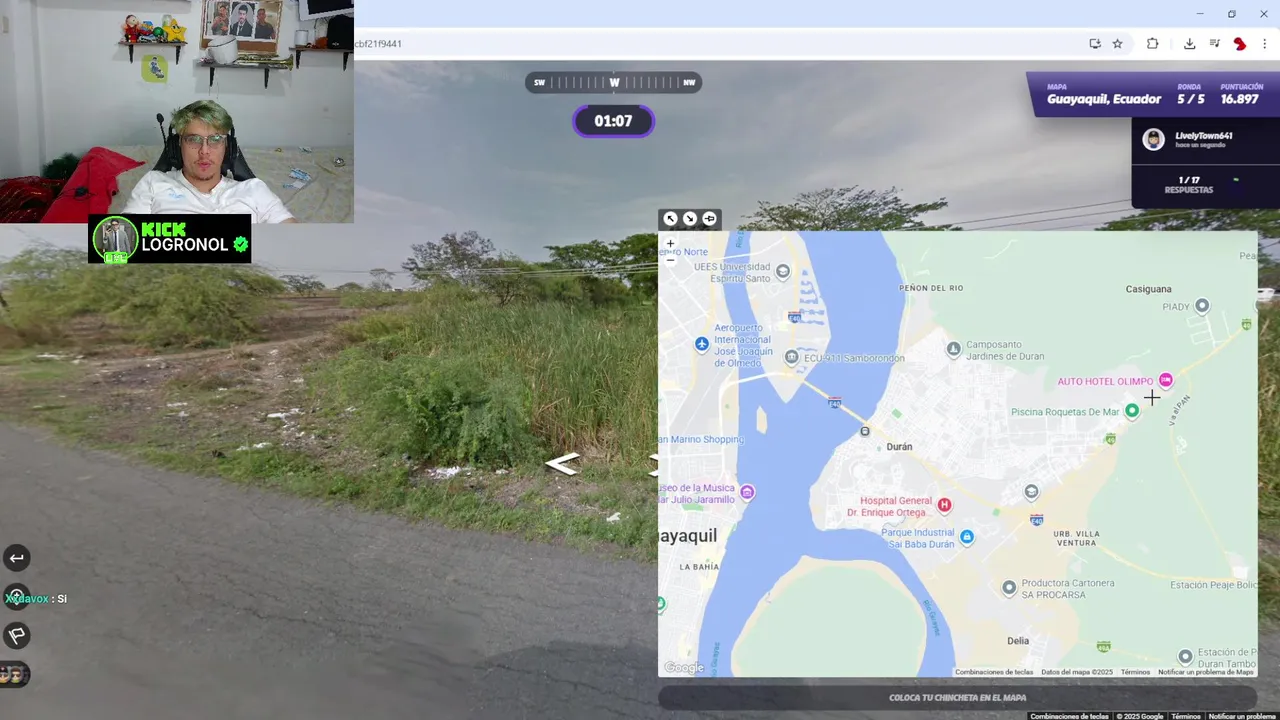Viewport: 1280px width, 720px height.
Task: Click Parque Industrial Sai Baba Durán marker
Action: click(966, 537)
